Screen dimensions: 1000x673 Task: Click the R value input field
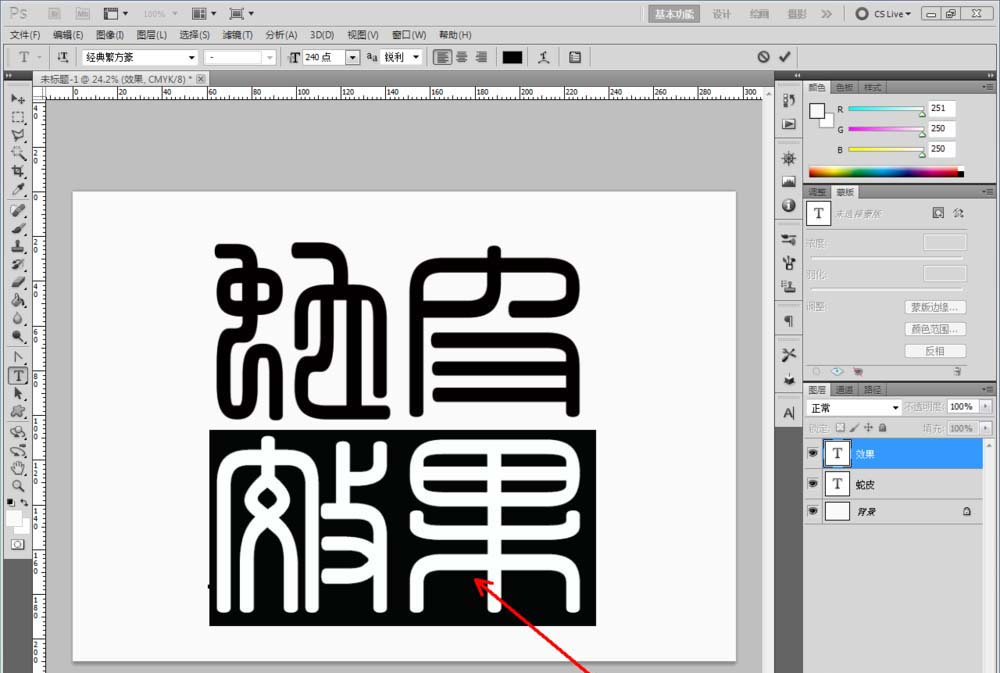[941, 108]
